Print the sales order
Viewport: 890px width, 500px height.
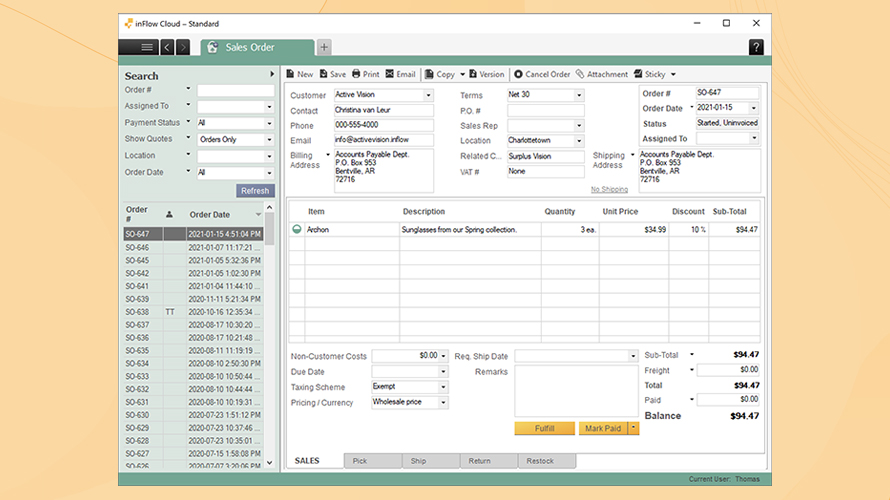coord(365,74)
